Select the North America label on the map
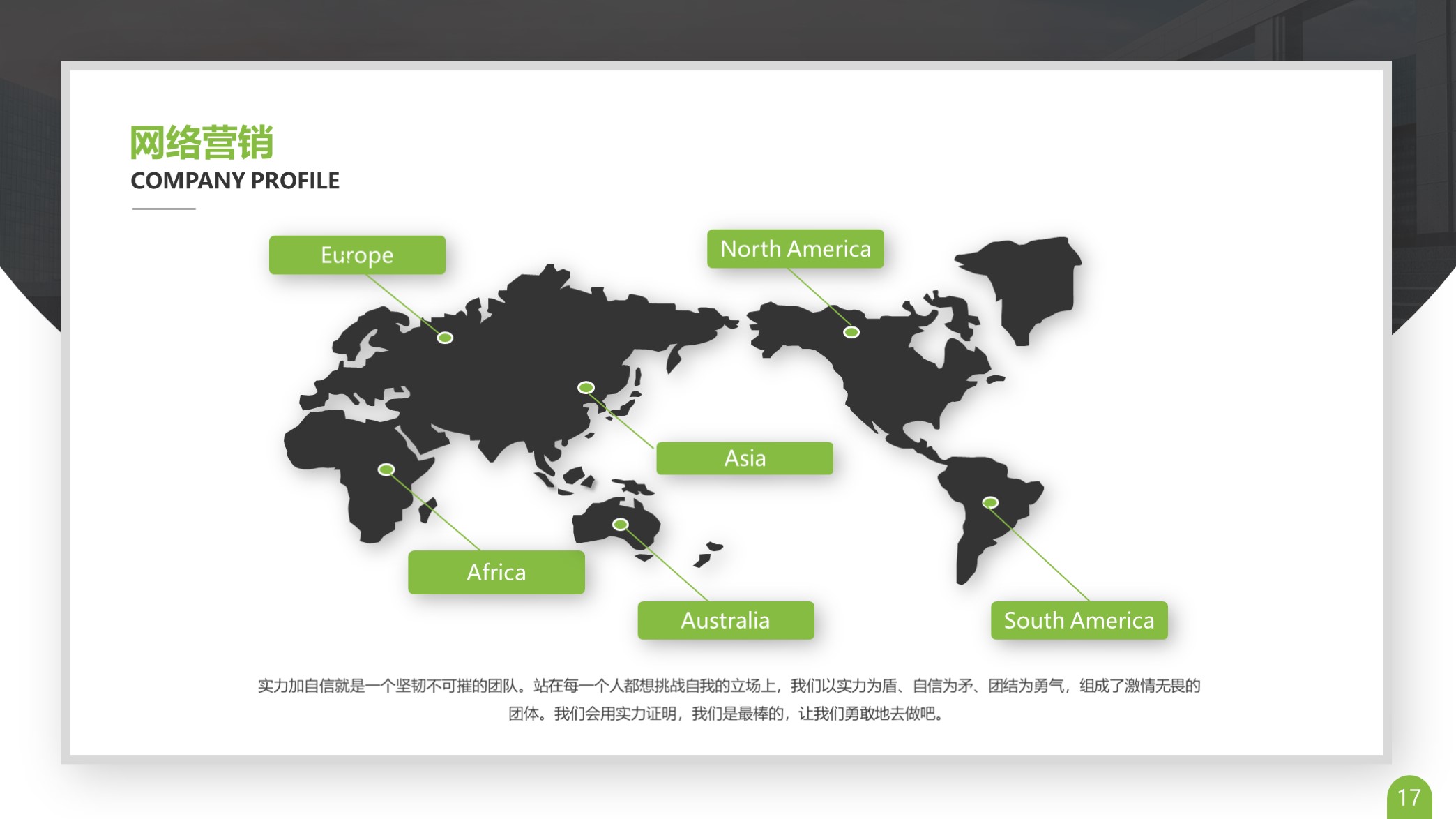 click(797, 249)
